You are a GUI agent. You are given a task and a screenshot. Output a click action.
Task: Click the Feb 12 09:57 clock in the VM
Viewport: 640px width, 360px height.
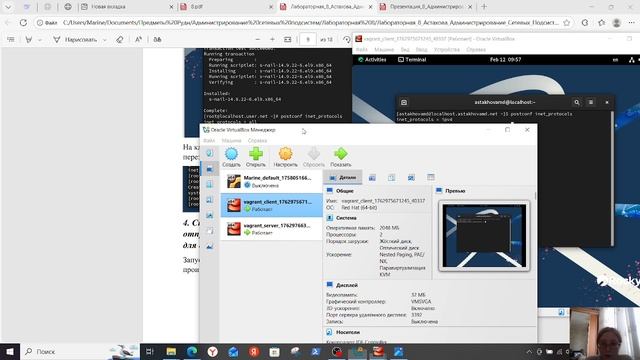click(505, 60)
